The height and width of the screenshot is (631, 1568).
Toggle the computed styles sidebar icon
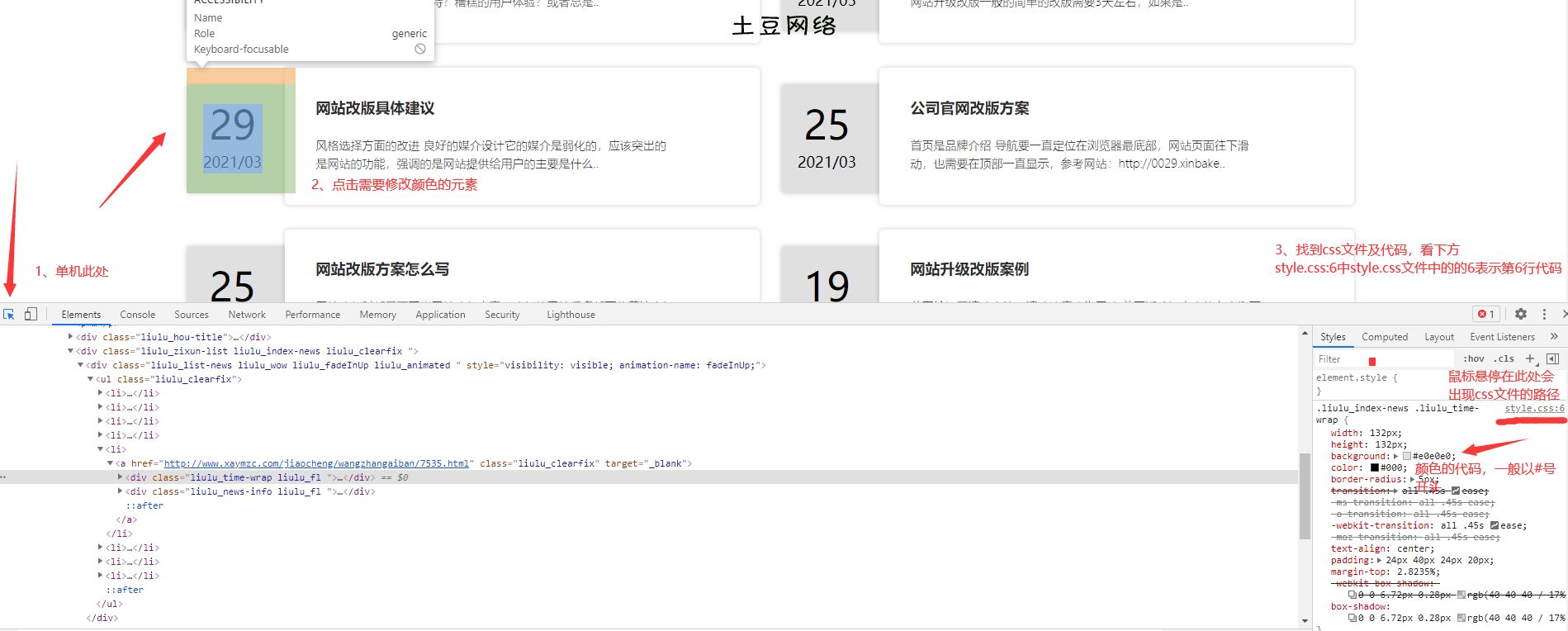coord(1552,358)
